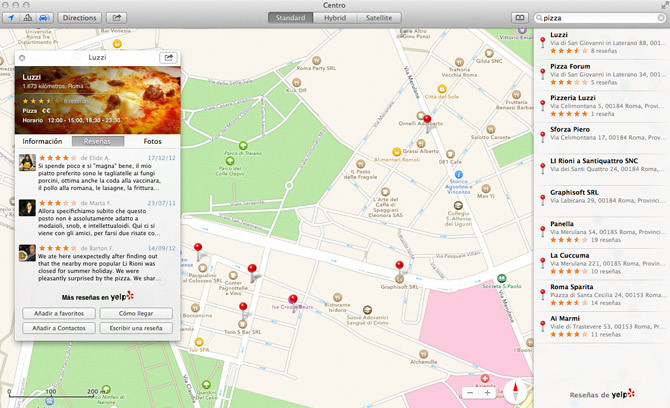Screen dimensions: 670x408
Task: Click the Añadir a favoritos button
Action: pyautogui.click(x=57, y=313)
